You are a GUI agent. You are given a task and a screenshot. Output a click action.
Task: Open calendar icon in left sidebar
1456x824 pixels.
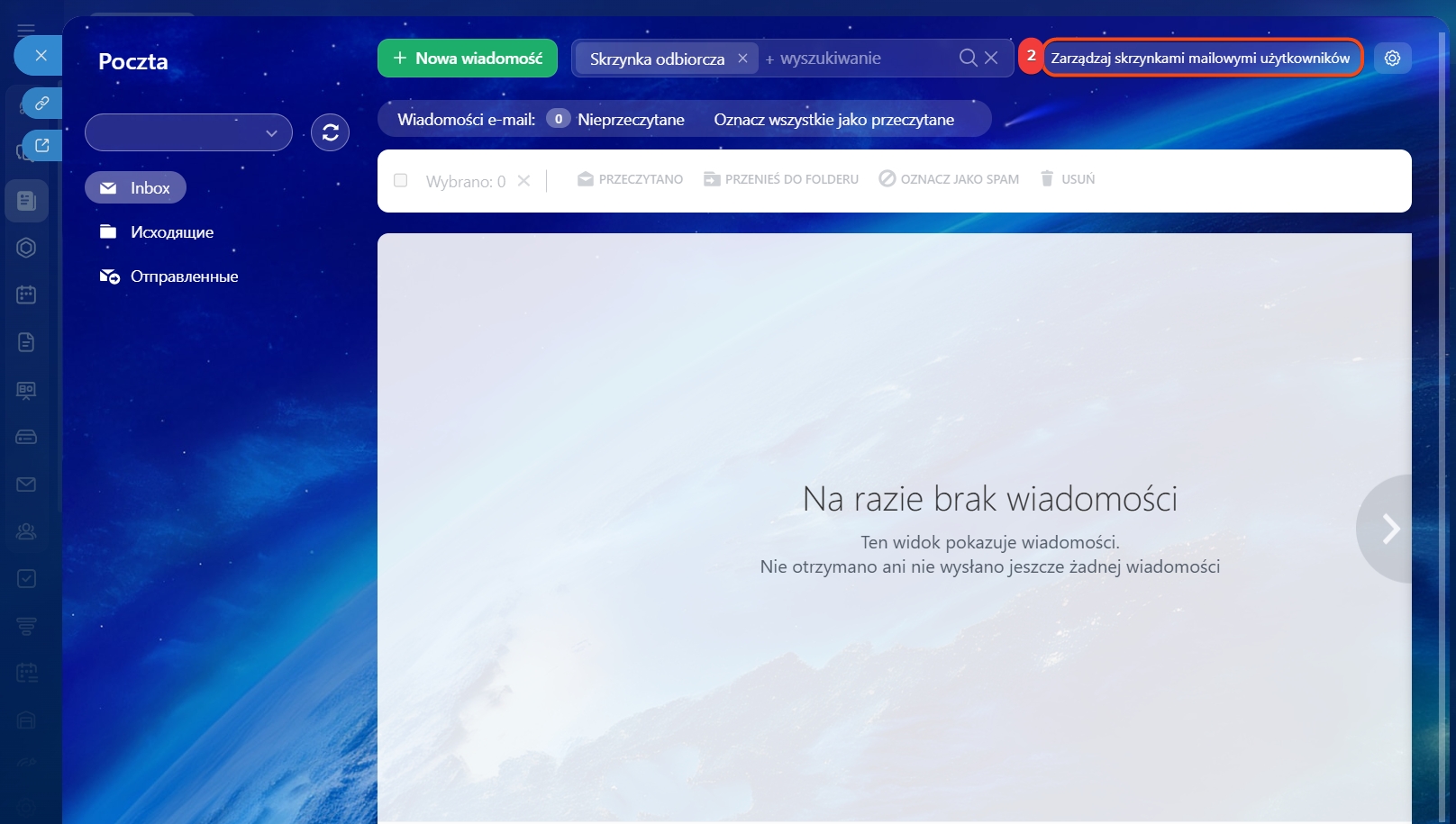(x=26, y=294)
